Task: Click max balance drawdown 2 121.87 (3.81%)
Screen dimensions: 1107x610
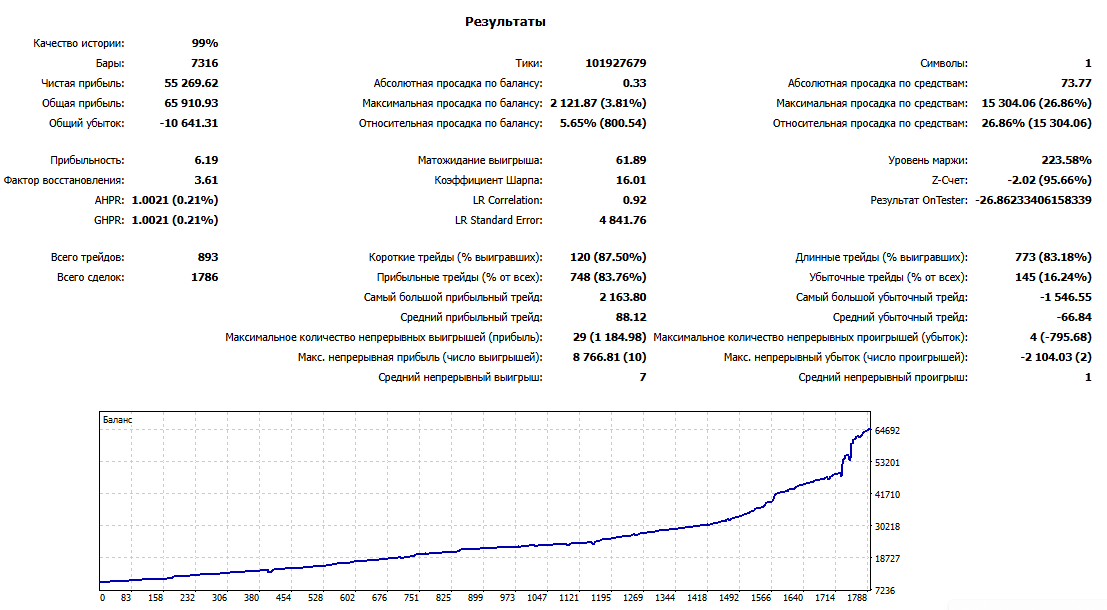Action: pyautogui.click(x=598, y=103)
